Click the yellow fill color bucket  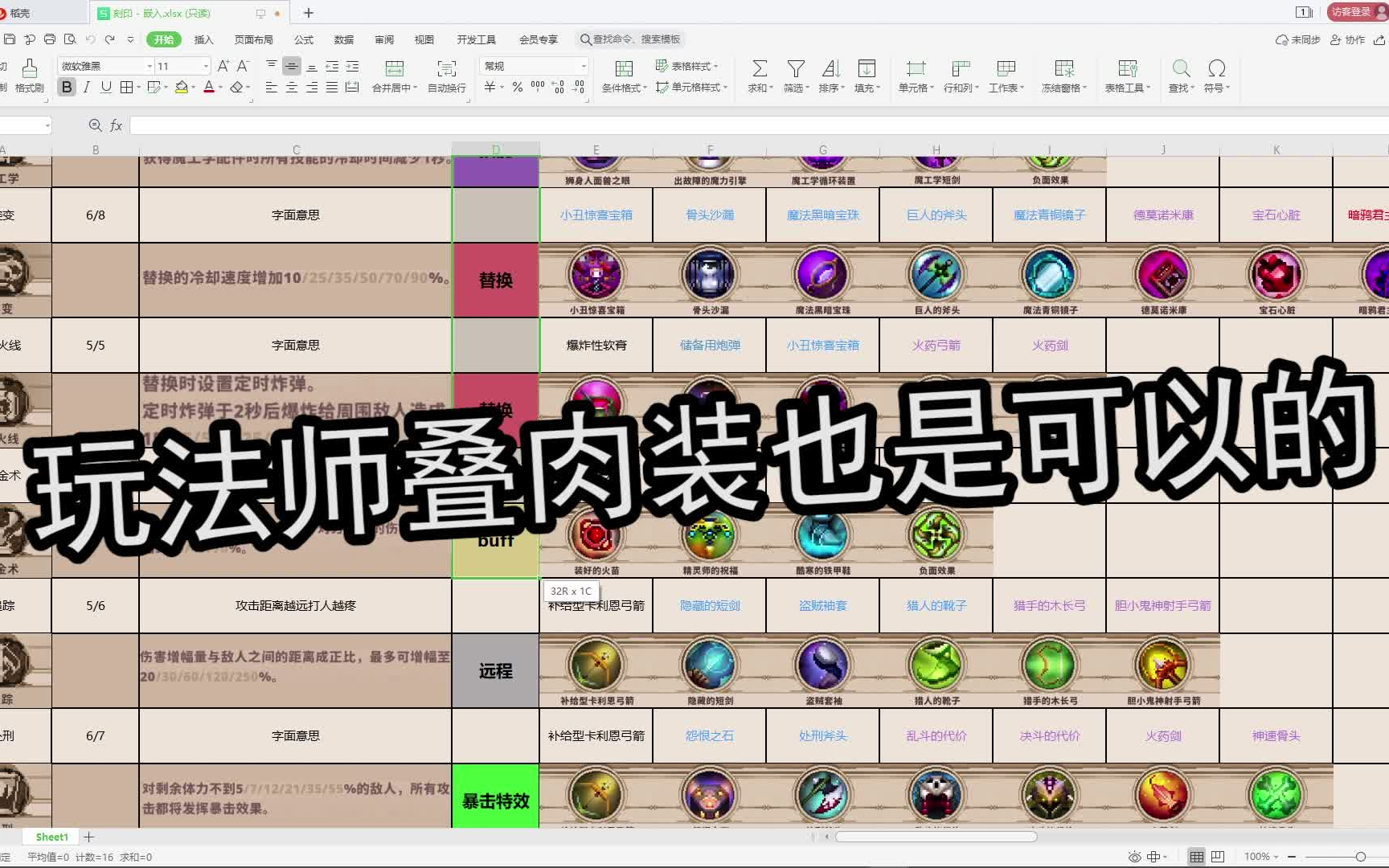pos(182,87)
